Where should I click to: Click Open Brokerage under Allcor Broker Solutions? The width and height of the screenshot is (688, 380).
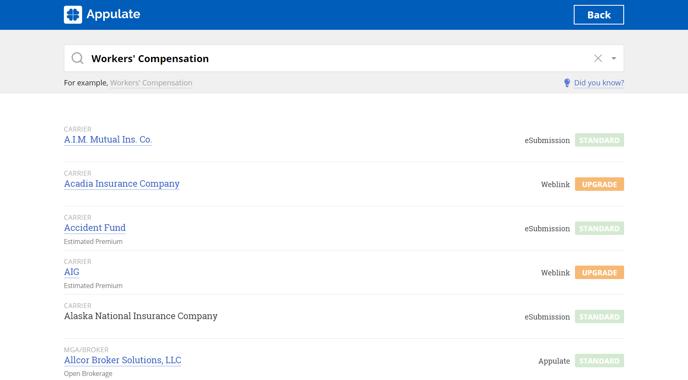coord(88,374)
